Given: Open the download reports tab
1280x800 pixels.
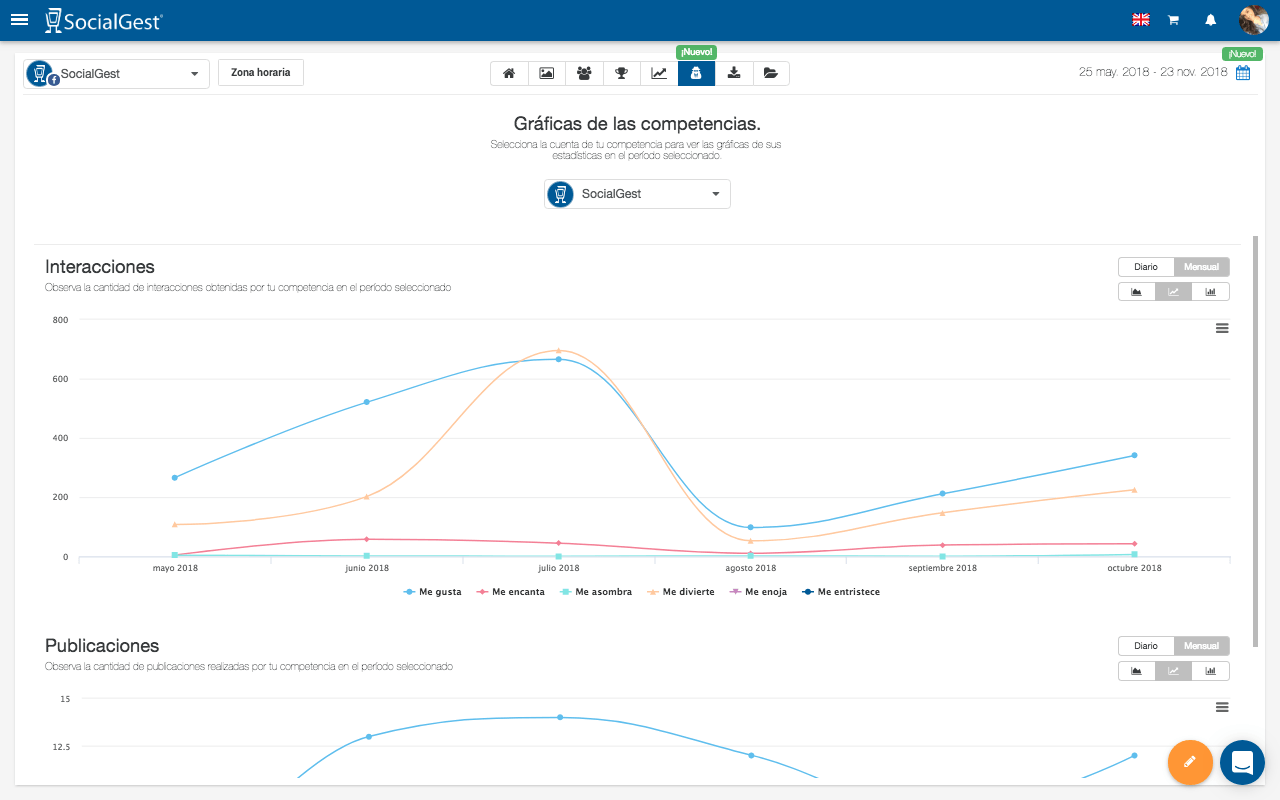Looking at the screenshot, I should coord(734,73).
